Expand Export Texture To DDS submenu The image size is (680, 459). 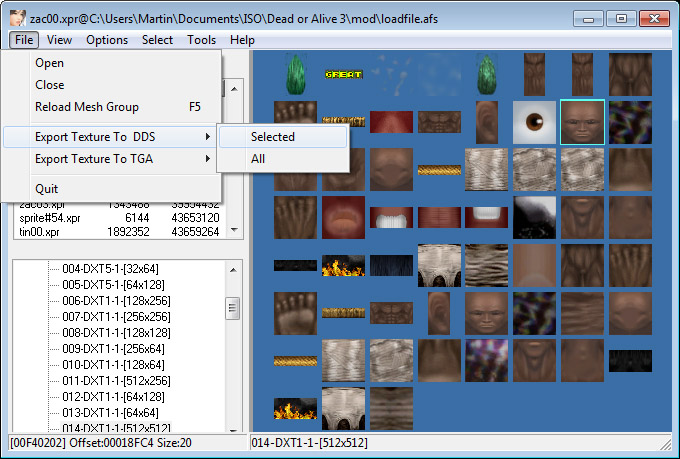(x=109, y=137)
